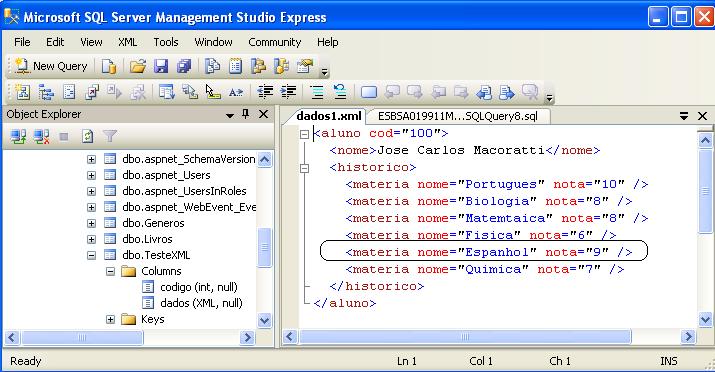The height and width of the screenshot is (372, 715).
Task: Click the Save All icon
Action: [184, 67]
